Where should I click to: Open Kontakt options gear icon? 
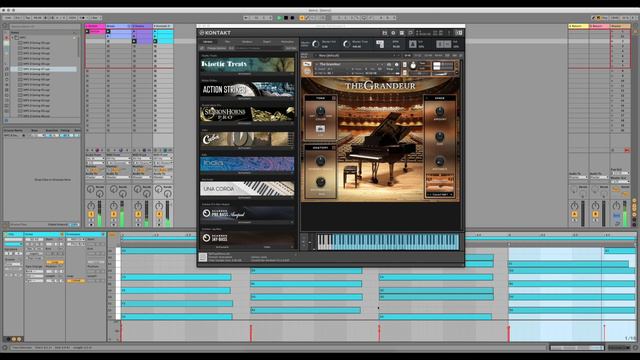click(393, 33)
